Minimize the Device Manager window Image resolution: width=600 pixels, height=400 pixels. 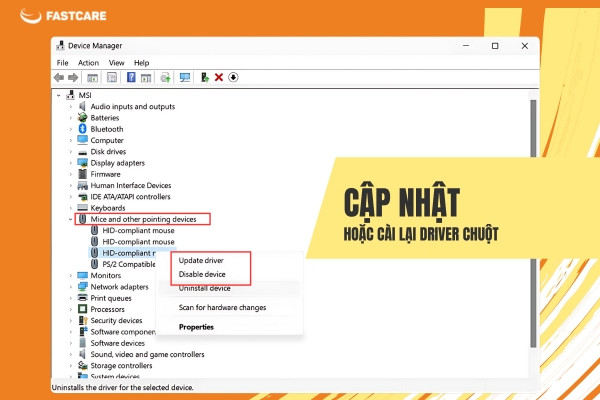(x=466, y=46)
